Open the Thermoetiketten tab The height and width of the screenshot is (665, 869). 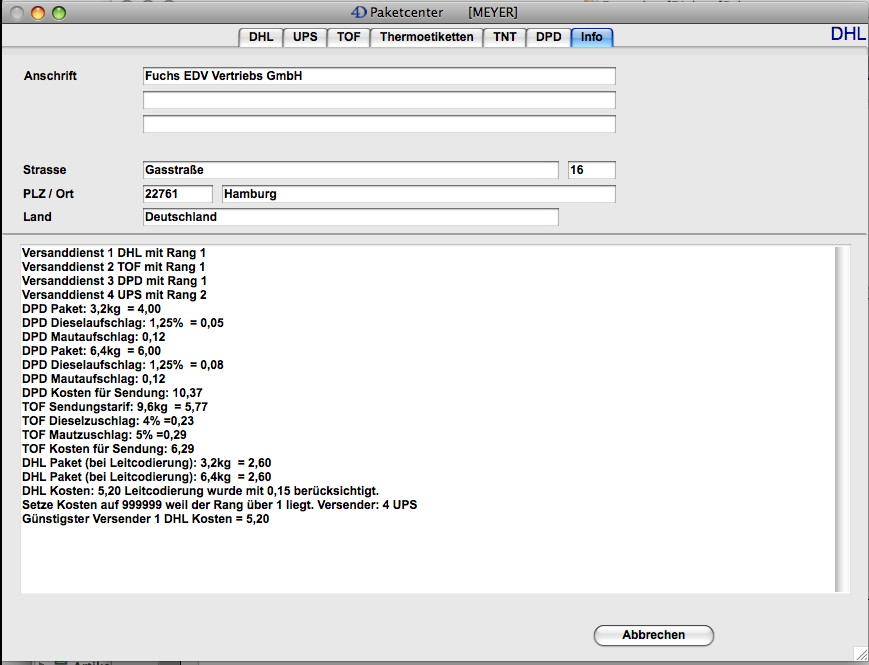click(x=426, y=37)
